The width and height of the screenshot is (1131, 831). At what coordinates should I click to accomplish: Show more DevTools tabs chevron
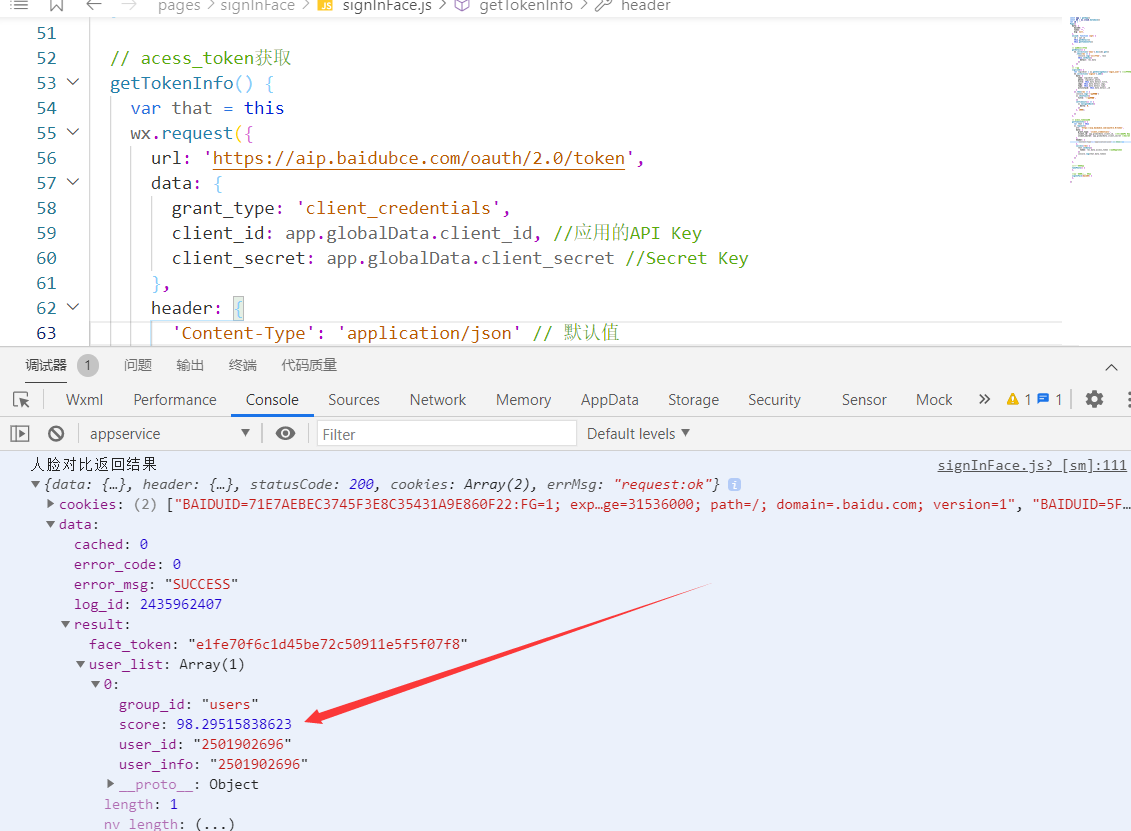(x=985, y=399)
